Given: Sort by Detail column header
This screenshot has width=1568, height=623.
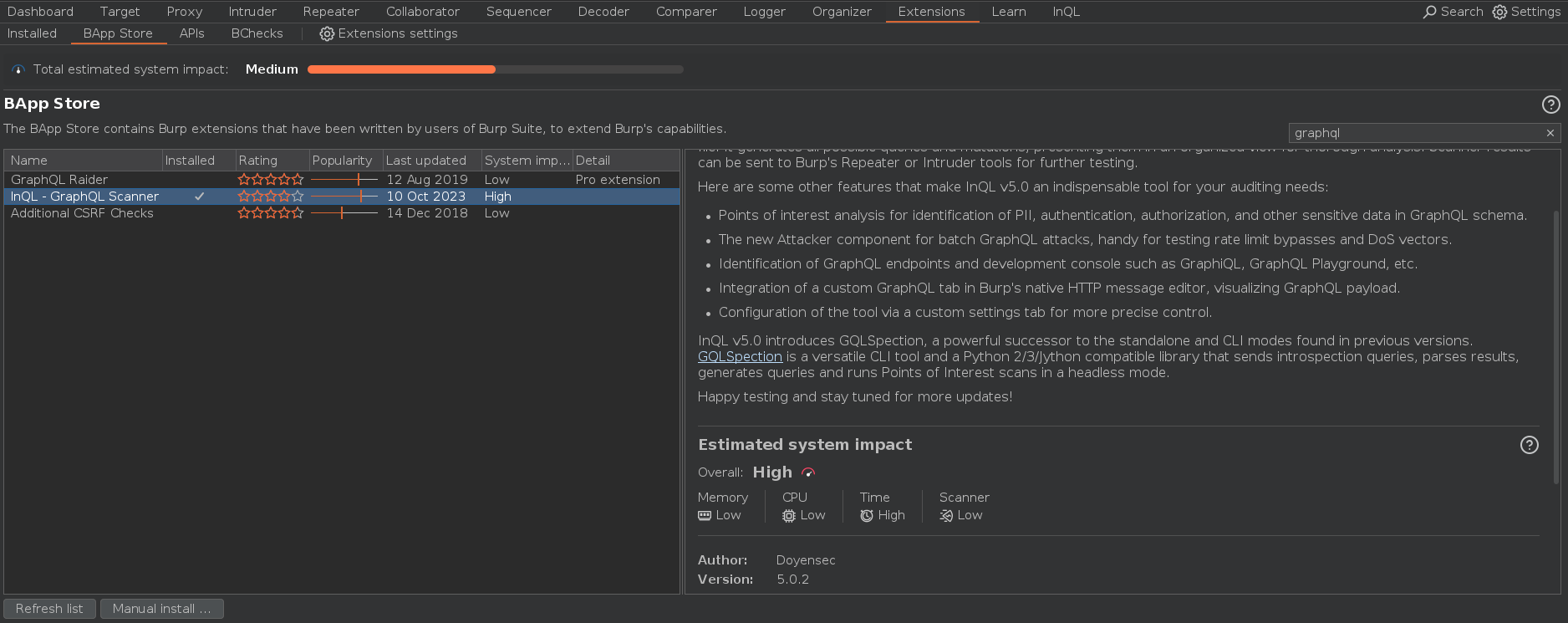Looking at the screenshot, I should coord(626,161).
